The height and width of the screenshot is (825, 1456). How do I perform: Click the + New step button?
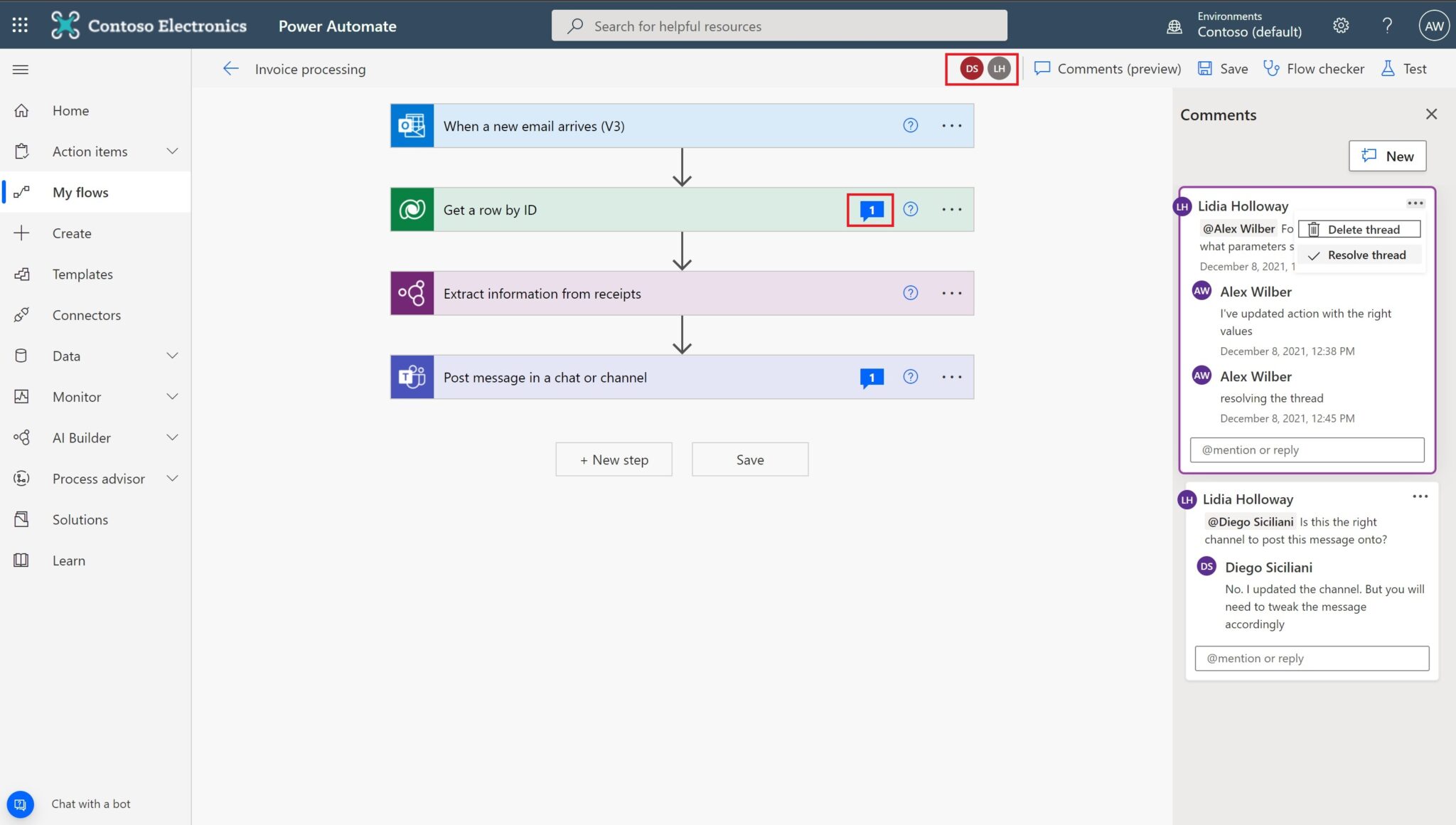pyautogui.click(x=614, y=459)
